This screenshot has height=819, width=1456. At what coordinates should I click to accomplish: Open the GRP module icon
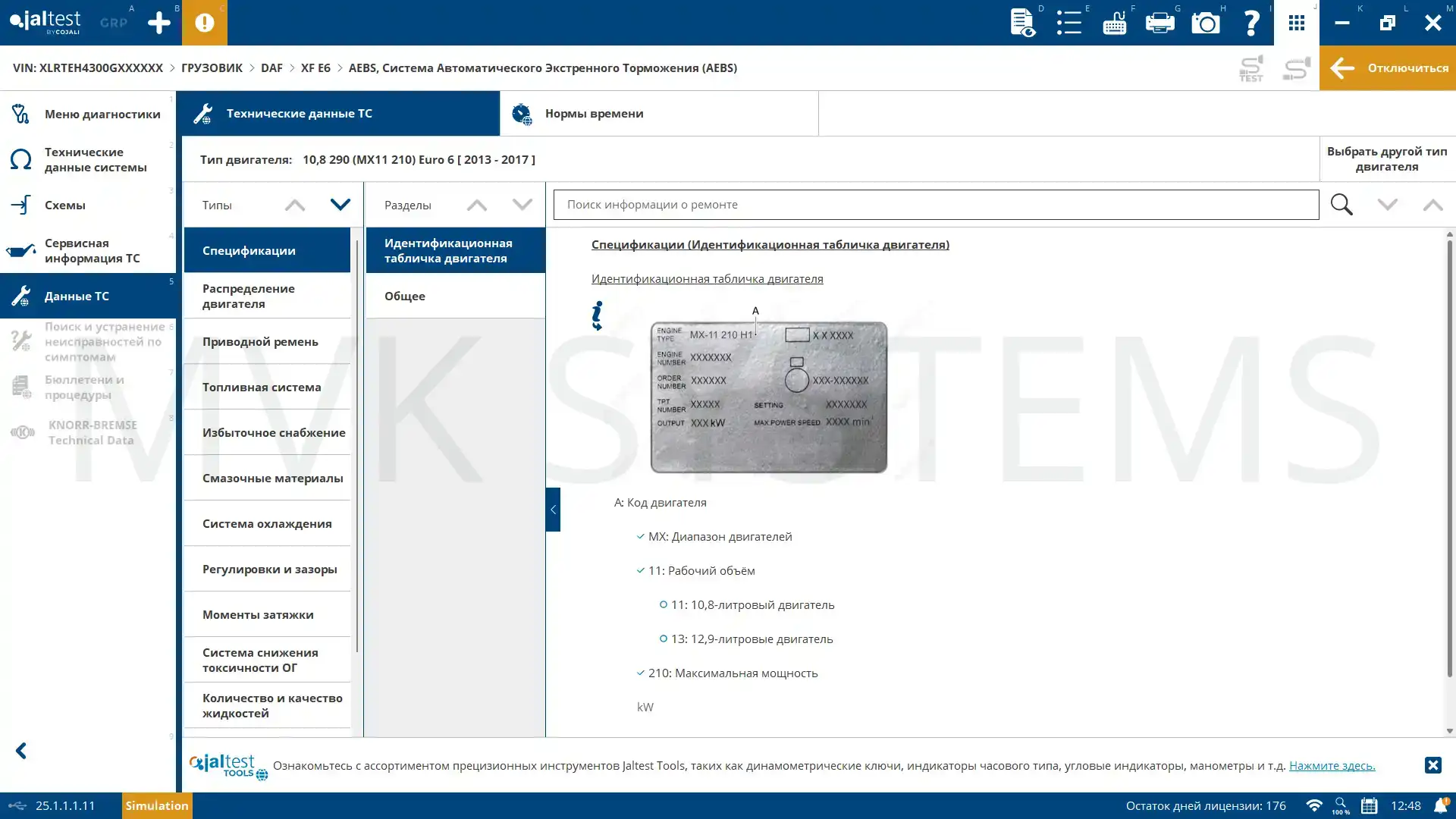click(x=114, y=23)
